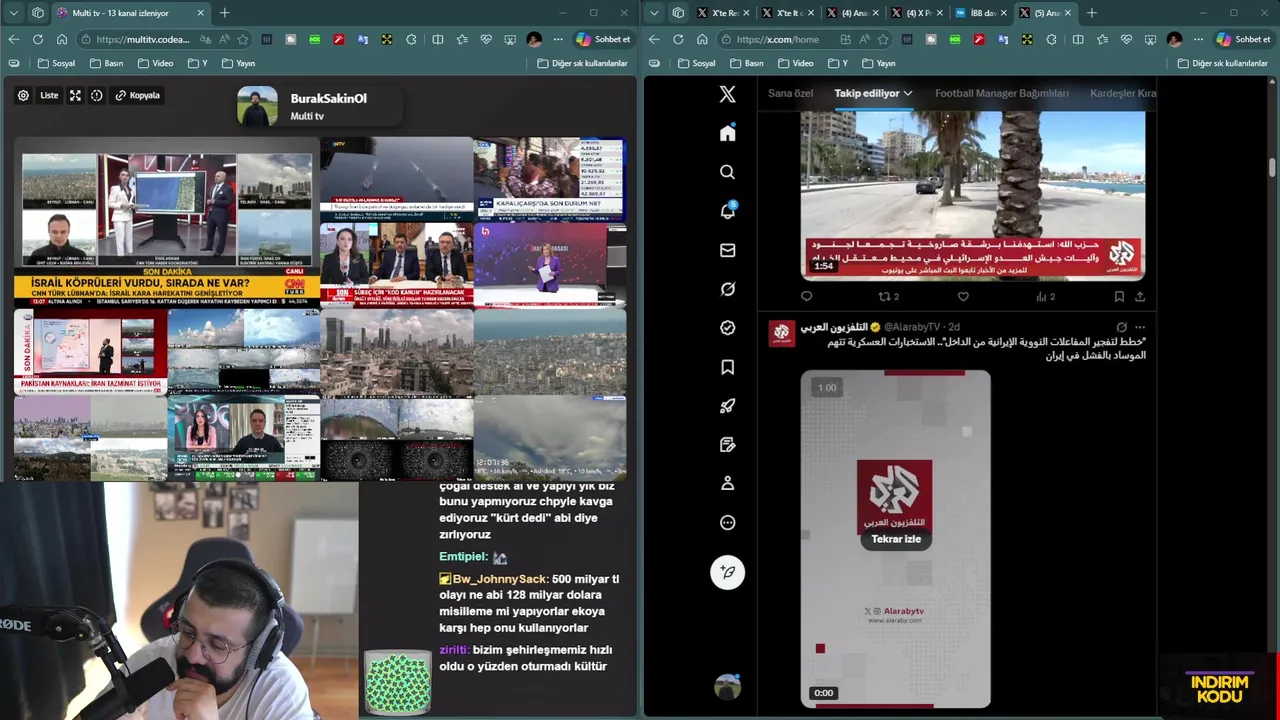1280x720 pixels.
Task: Click 1.00 playback speed on Alaraby video
Action: pyautogui.click(x=827, y=387)
